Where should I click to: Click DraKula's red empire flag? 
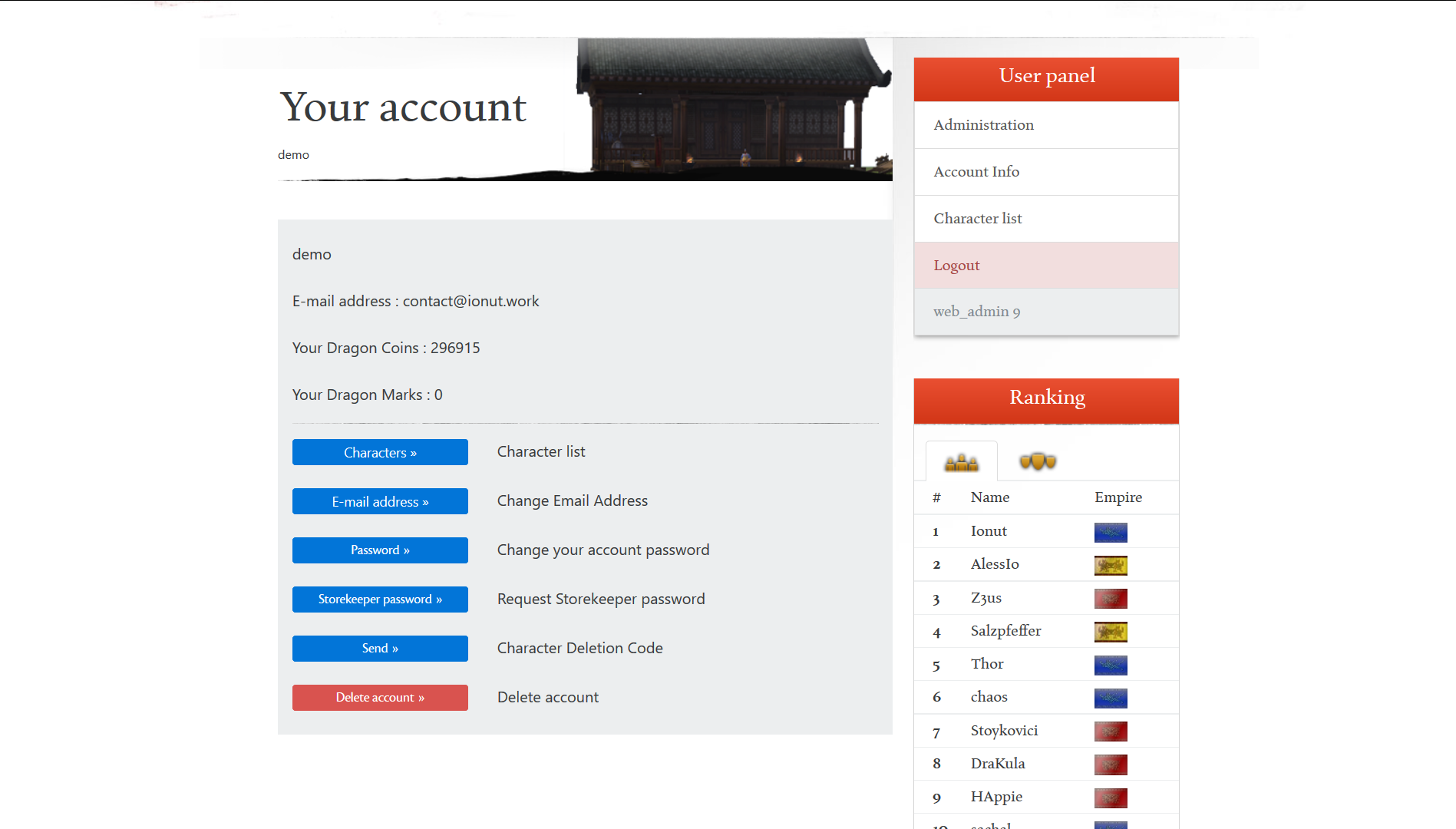pyautogui.click(x=1111, y=765)
